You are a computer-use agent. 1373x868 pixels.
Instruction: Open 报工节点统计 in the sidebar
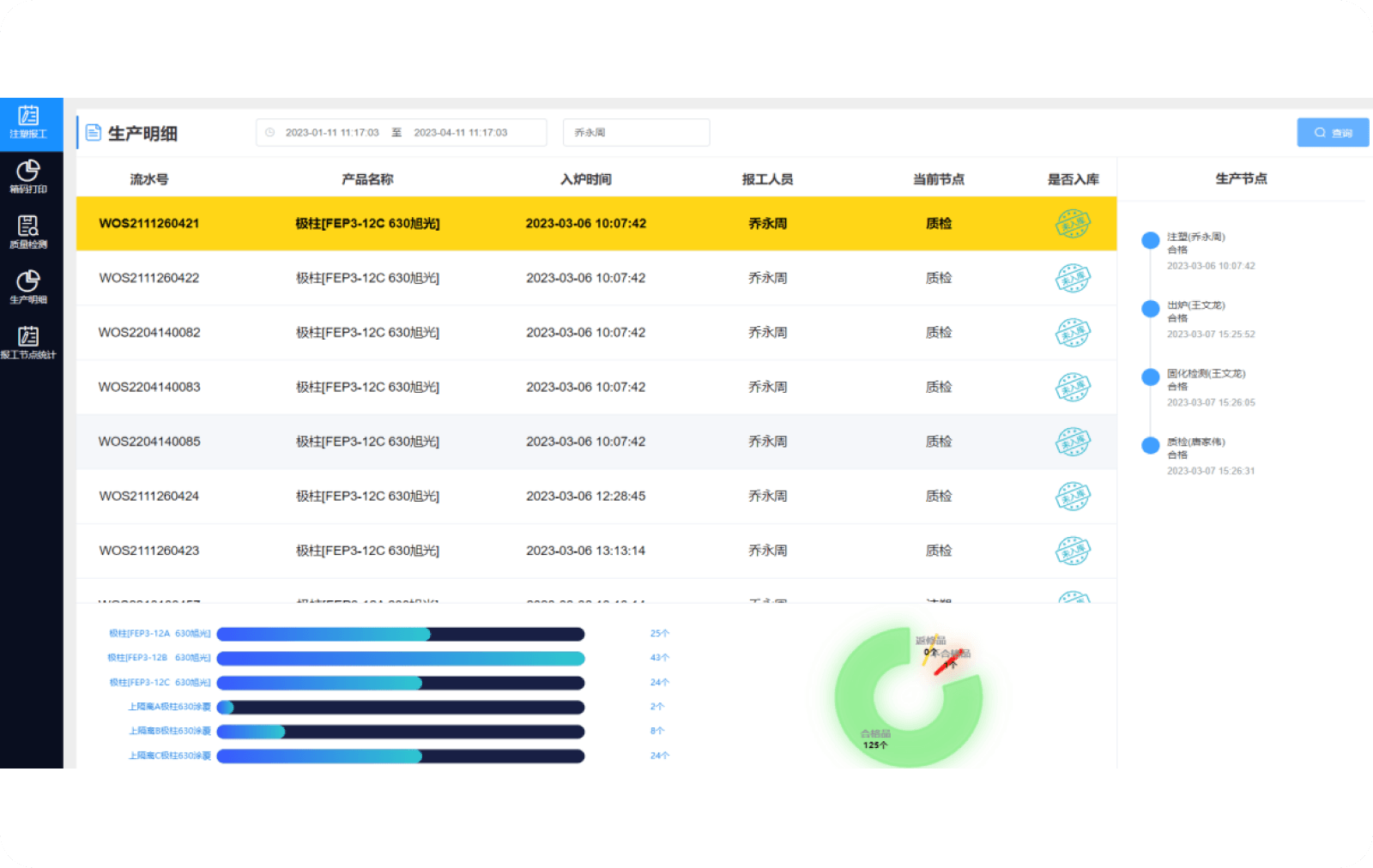point(28,342)
